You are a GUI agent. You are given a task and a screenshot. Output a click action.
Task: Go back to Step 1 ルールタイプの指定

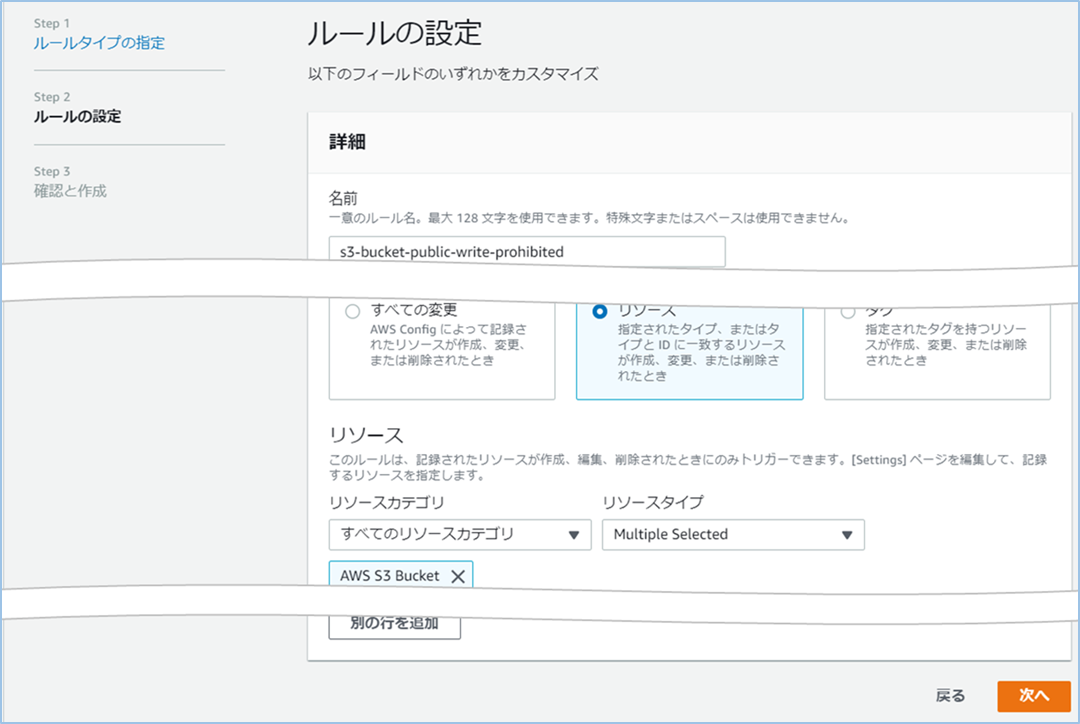[99, 43]
